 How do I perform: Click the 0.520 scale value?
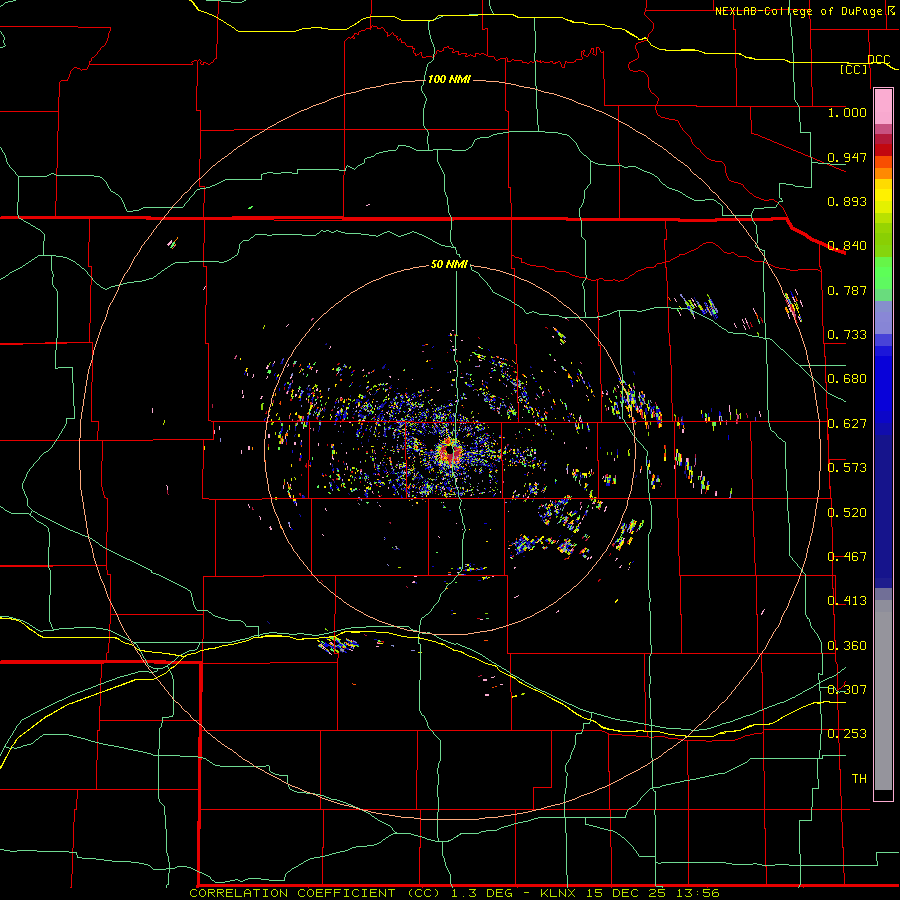click(847, 513)
